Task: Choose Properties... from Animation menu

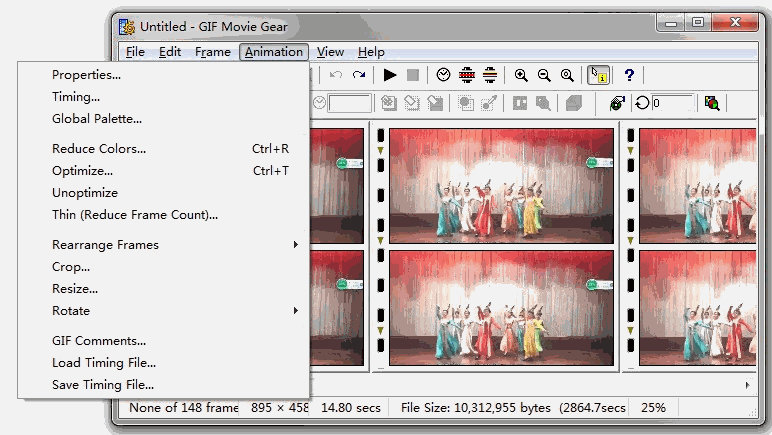Action: tap(163, 75)
